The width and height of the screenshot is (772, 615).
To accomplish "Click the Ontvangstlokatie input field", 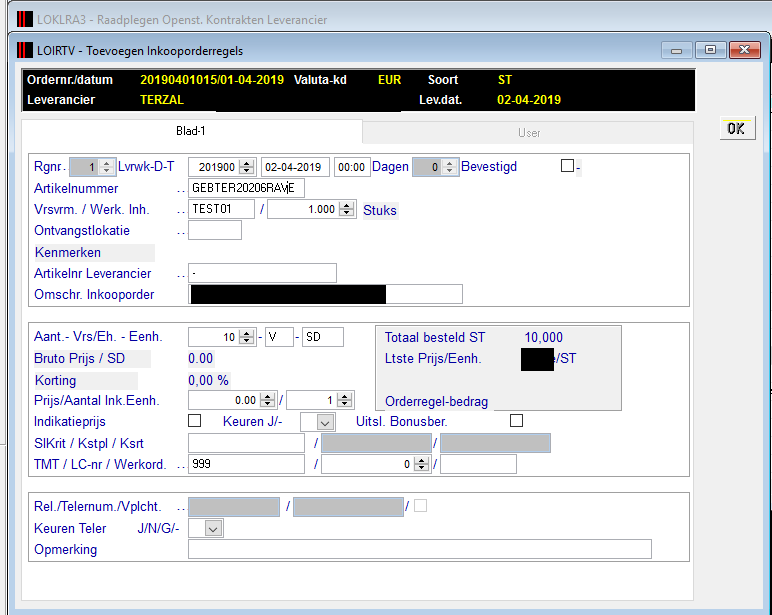I will [215, 230].
